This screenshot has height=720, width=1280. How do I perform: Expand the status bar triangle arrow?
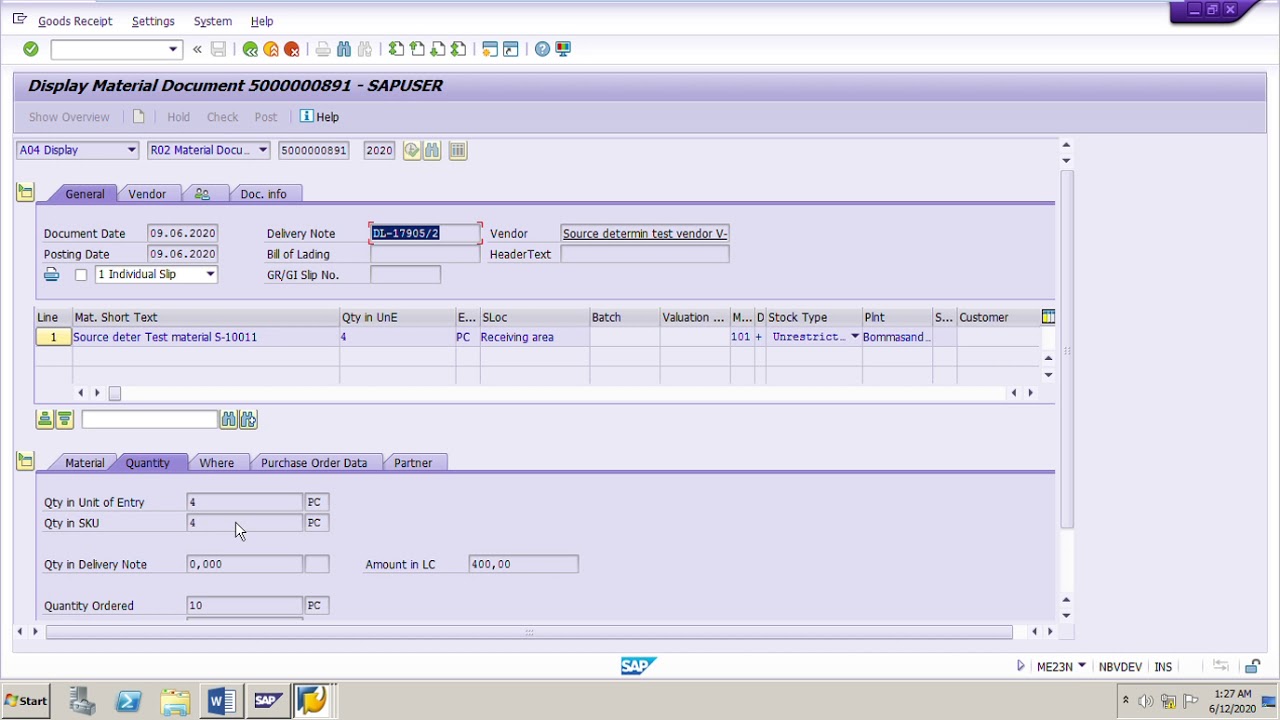pyautogui.click(x=1020, y=666)
